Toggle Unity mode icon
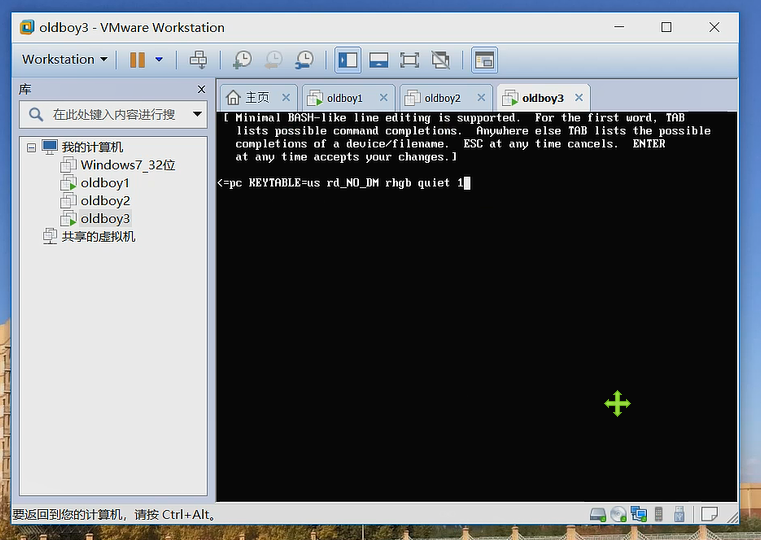Image resolution: width=761 pixels, height=540 pixels. coord(440,60)
